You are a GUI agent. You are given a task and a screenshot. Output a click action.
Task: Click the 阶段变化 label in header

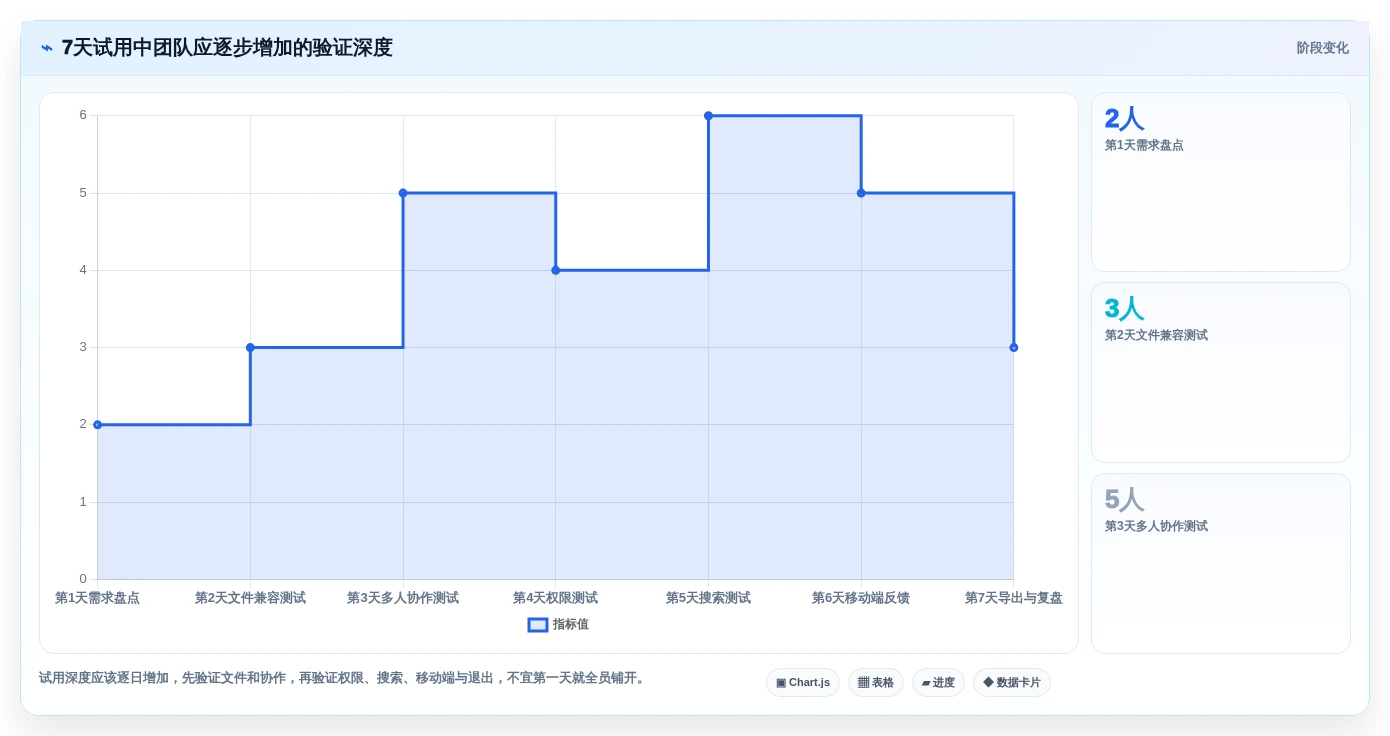click(1322, 48)
